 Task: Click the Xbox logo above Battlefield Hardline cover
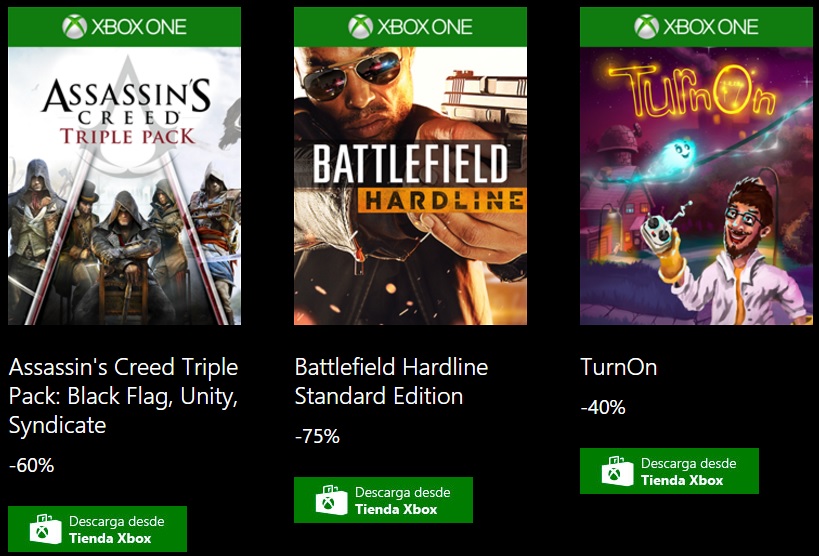click(x=361, y=27)
